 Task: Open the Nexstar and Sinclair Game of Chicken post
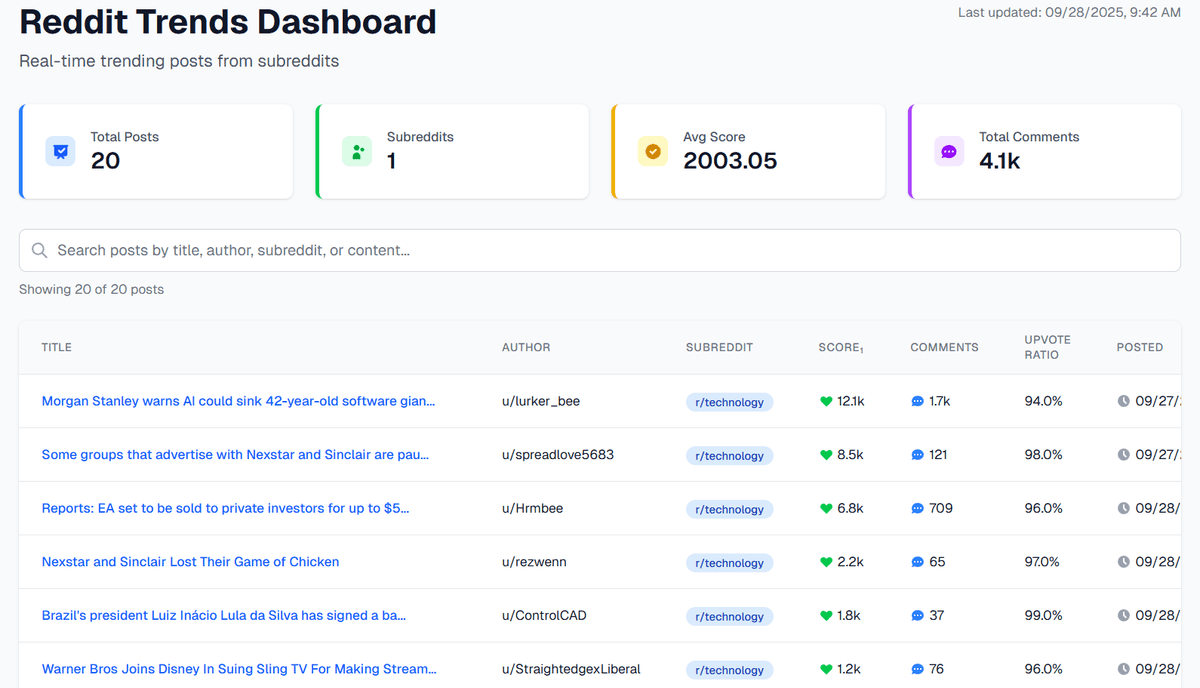(190, 561)
